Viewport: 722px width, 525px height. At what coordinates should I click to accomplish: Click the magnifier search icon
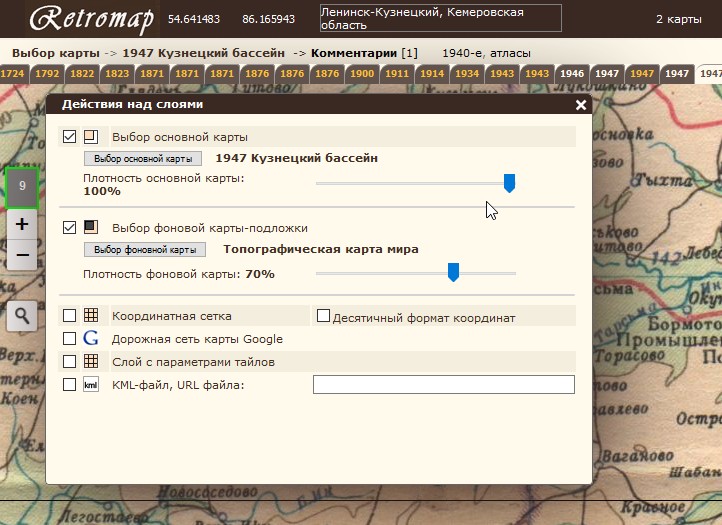point(22,317)
